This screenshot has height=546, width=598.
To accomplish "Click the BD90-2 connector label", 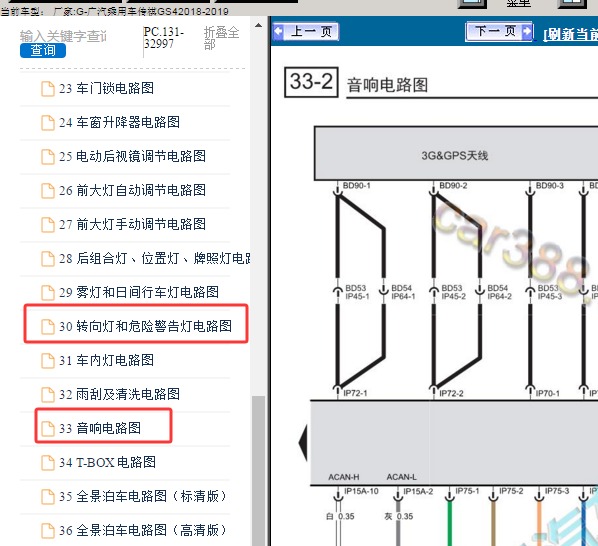I will coord(453,186).
